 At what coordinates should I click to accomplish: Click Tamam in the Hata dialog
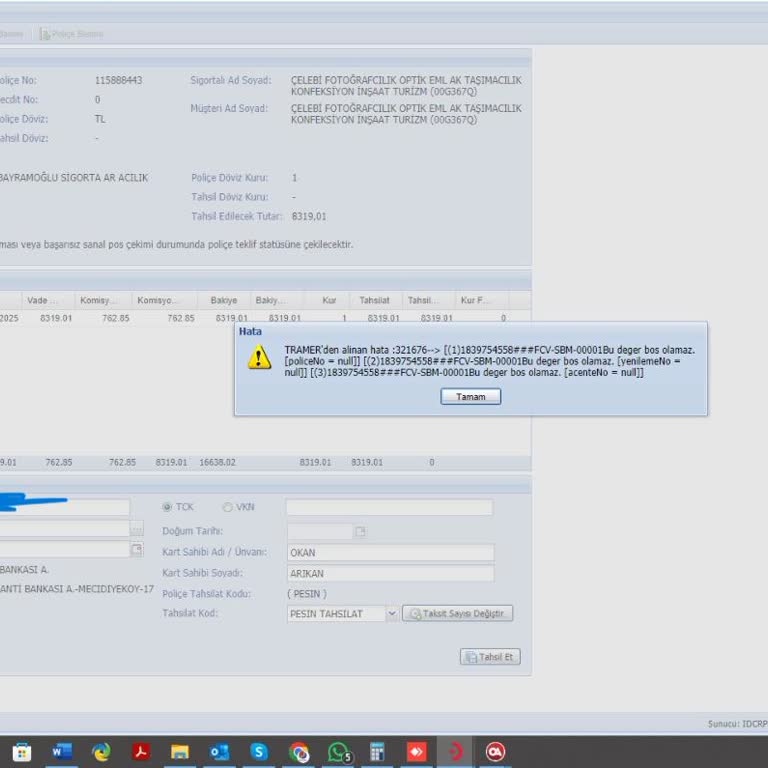(x=470, y=397)
